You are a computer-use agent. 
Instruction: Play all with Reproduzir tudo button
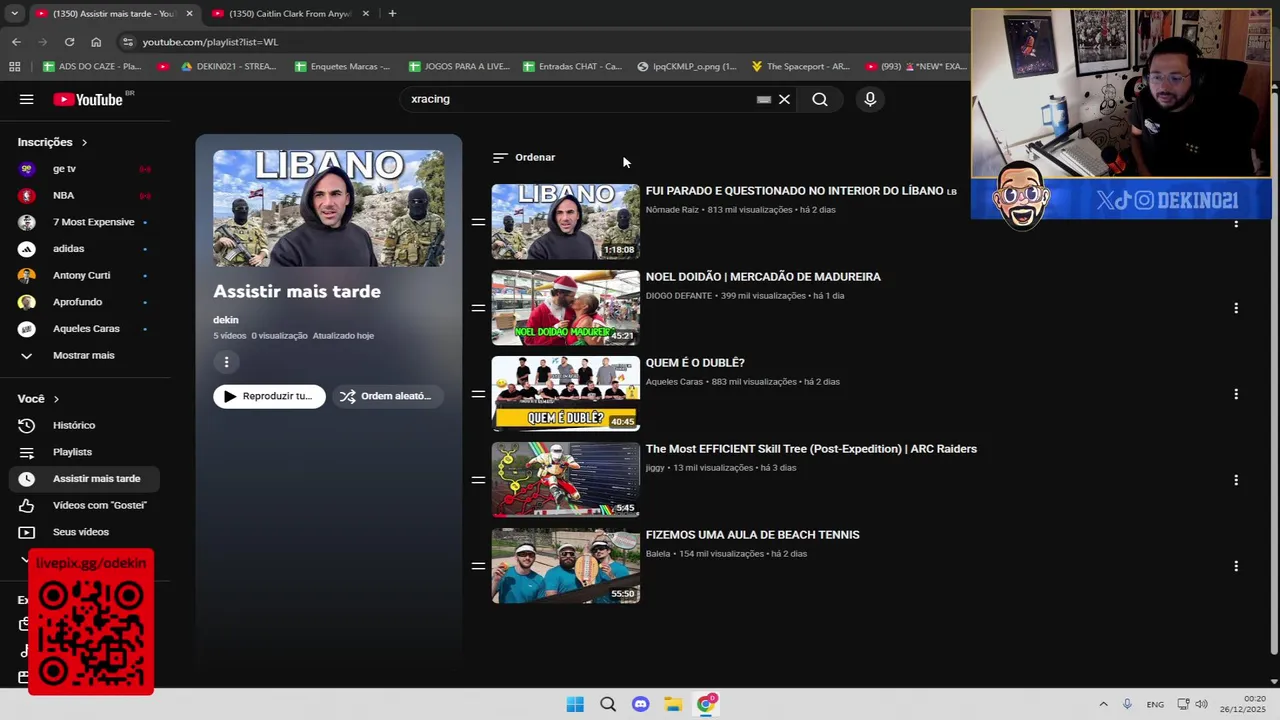tap(269, 396)
